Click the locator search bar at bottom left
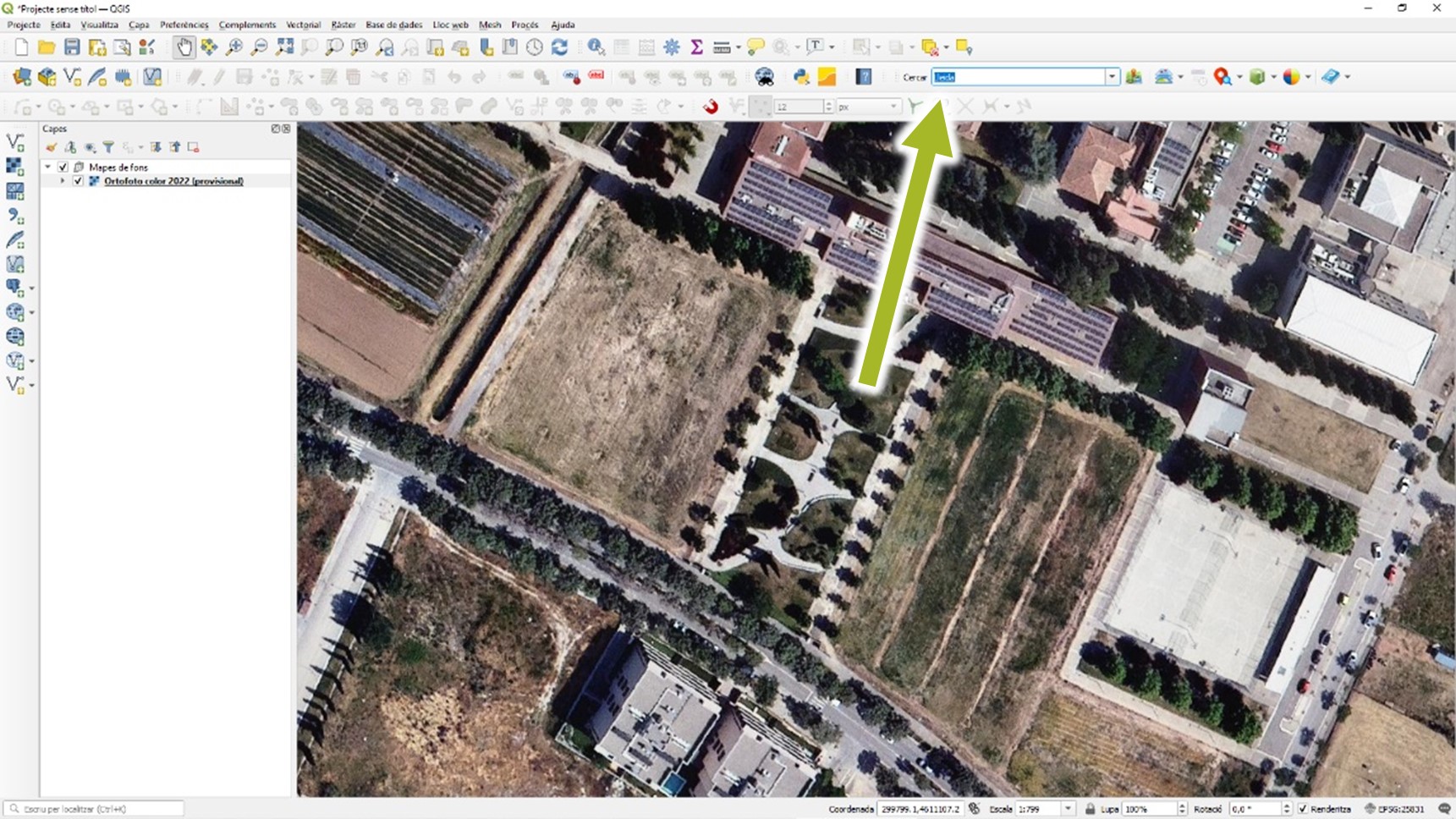 tap(93, 809)
